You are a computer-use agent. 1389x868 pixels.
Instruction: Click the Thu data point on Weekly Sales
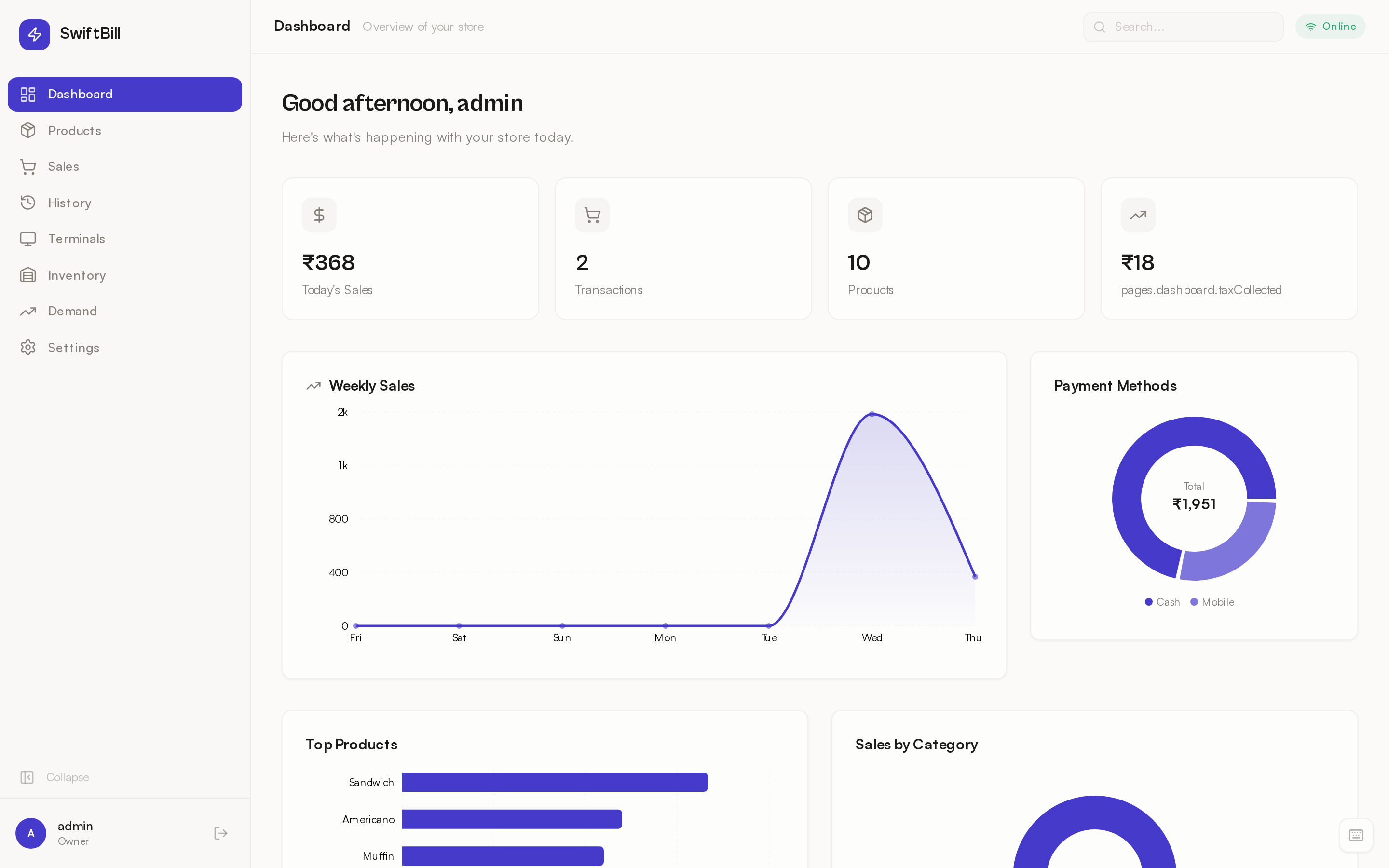pyautogui.click(x=975, y=576)
